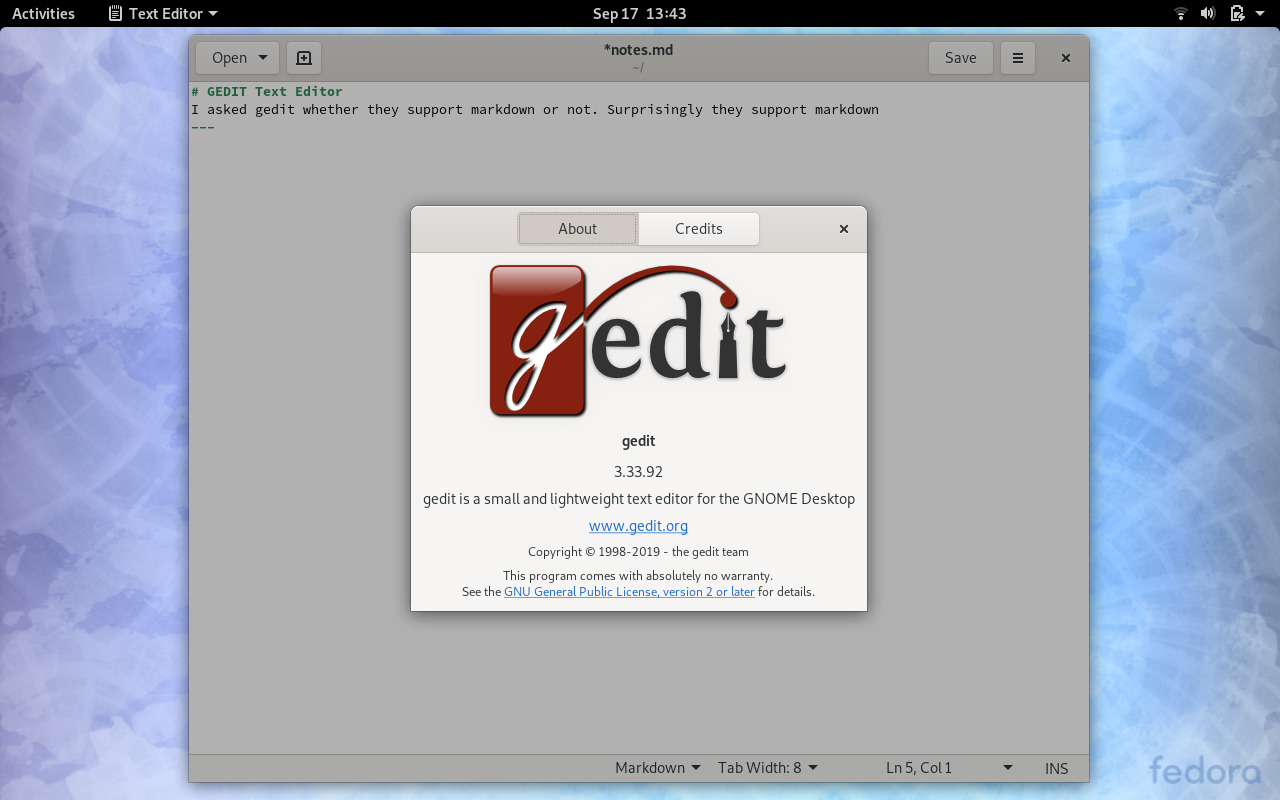Click the version number 3.33.92
Image resolution: width=1280 pixels, height=800 pixels.
point(638,471)
